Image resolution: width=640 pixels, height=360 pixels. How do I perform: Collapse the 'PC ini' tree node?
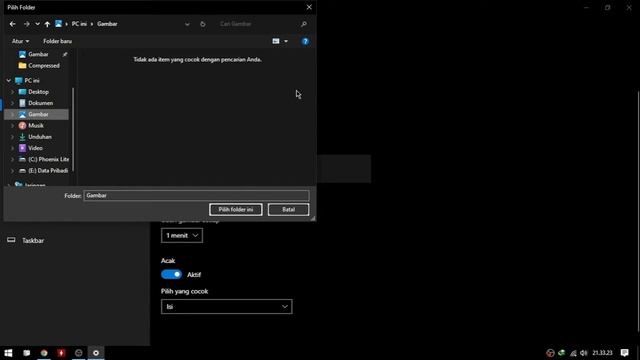click(x=9, y=81)
